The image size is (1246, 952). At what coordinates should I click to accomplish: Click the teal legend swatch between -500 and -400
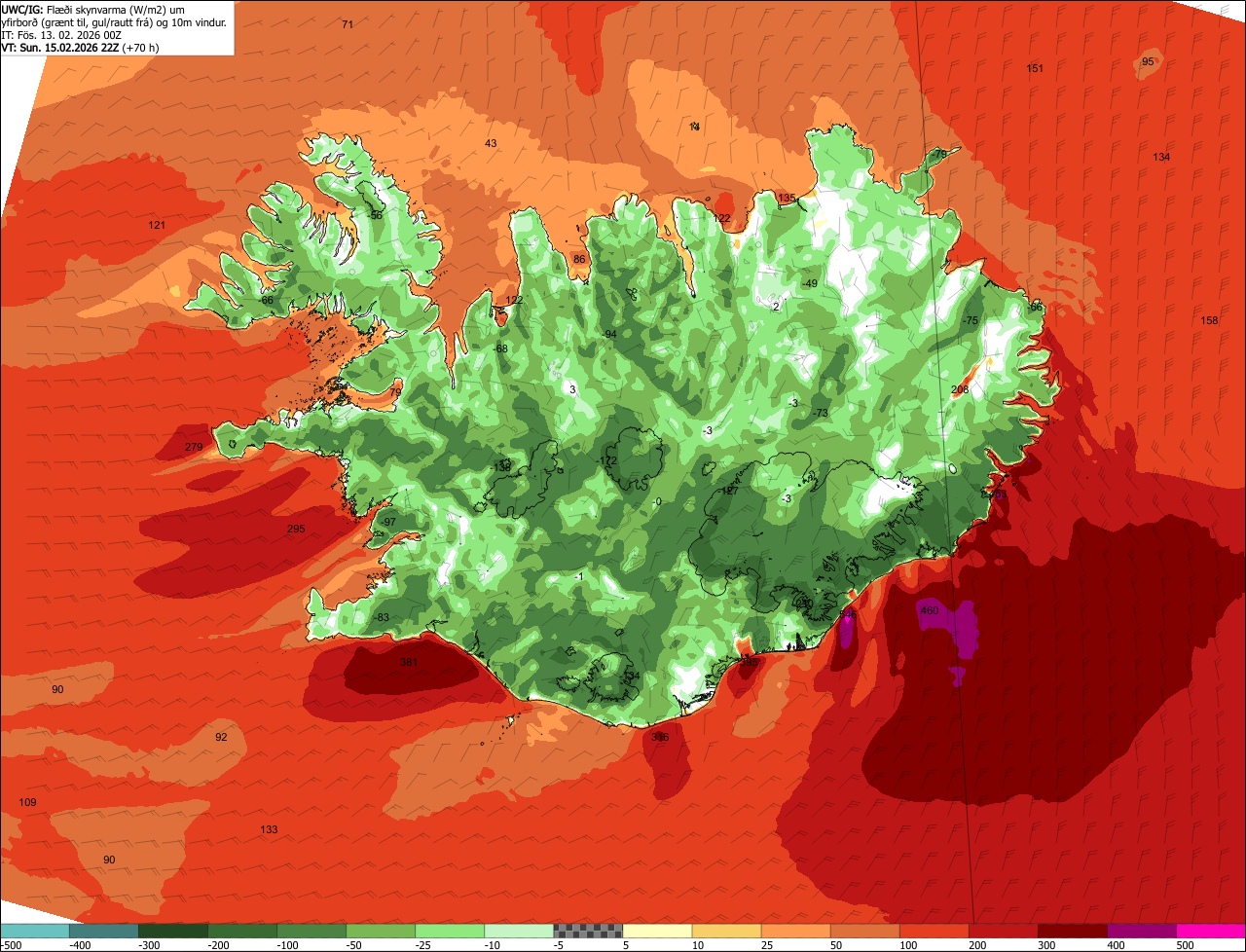point(34,931)
